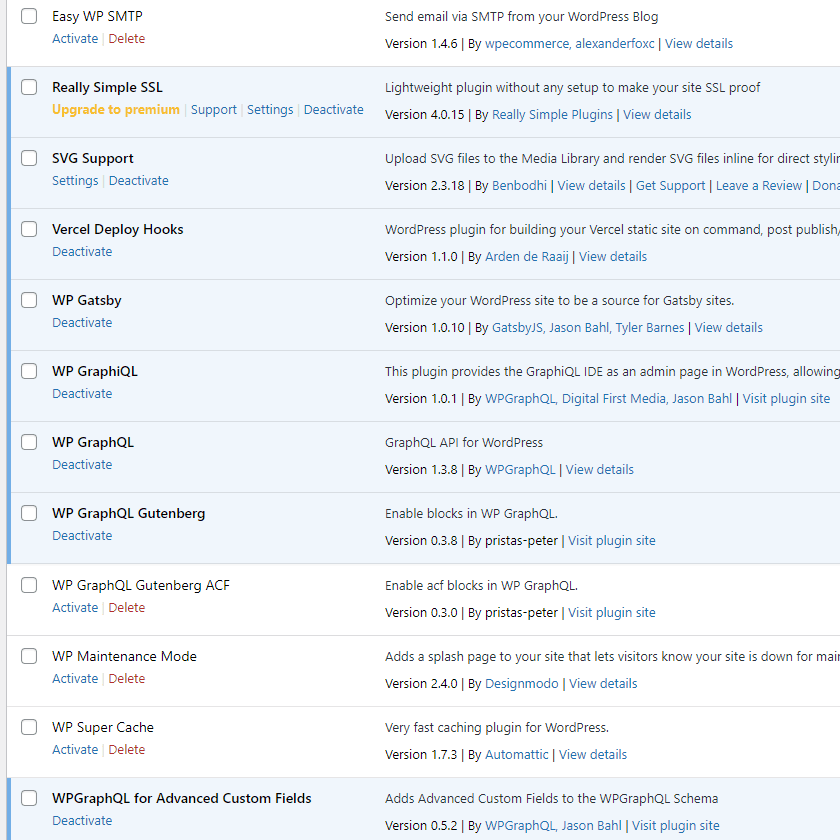This screenshot has width=840, height=840.
Task: View details for Easy WP SMTP
Action: [x=699, y=43]
